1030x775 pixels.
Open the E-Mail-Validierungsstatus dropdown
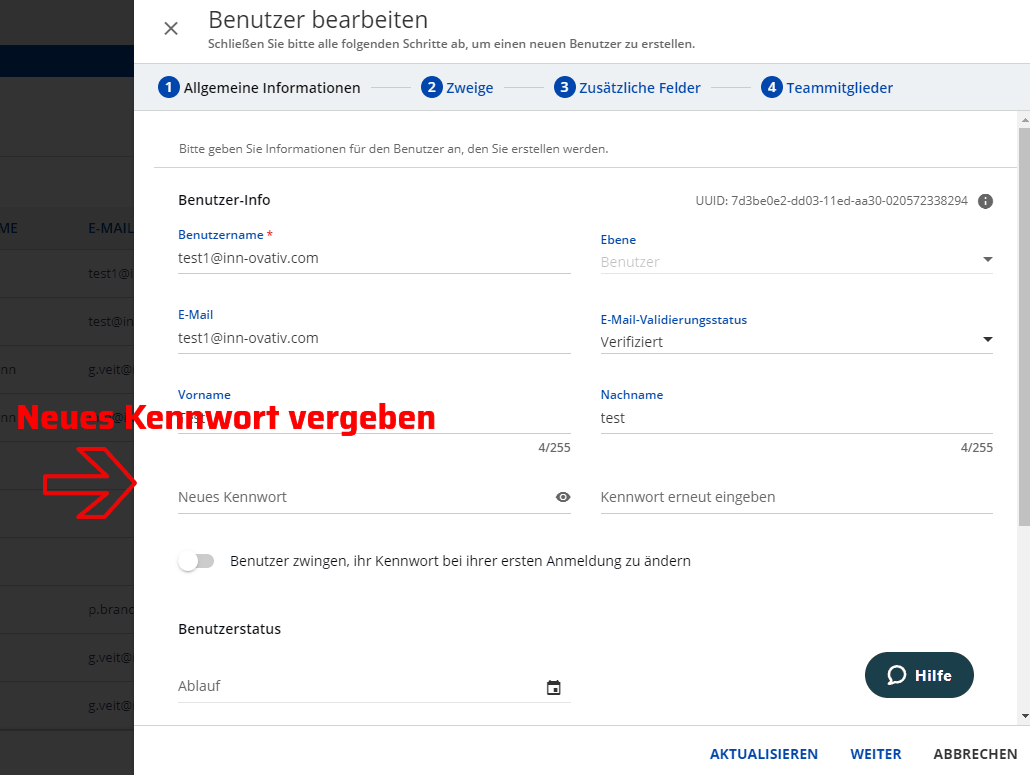click(987, 341)
